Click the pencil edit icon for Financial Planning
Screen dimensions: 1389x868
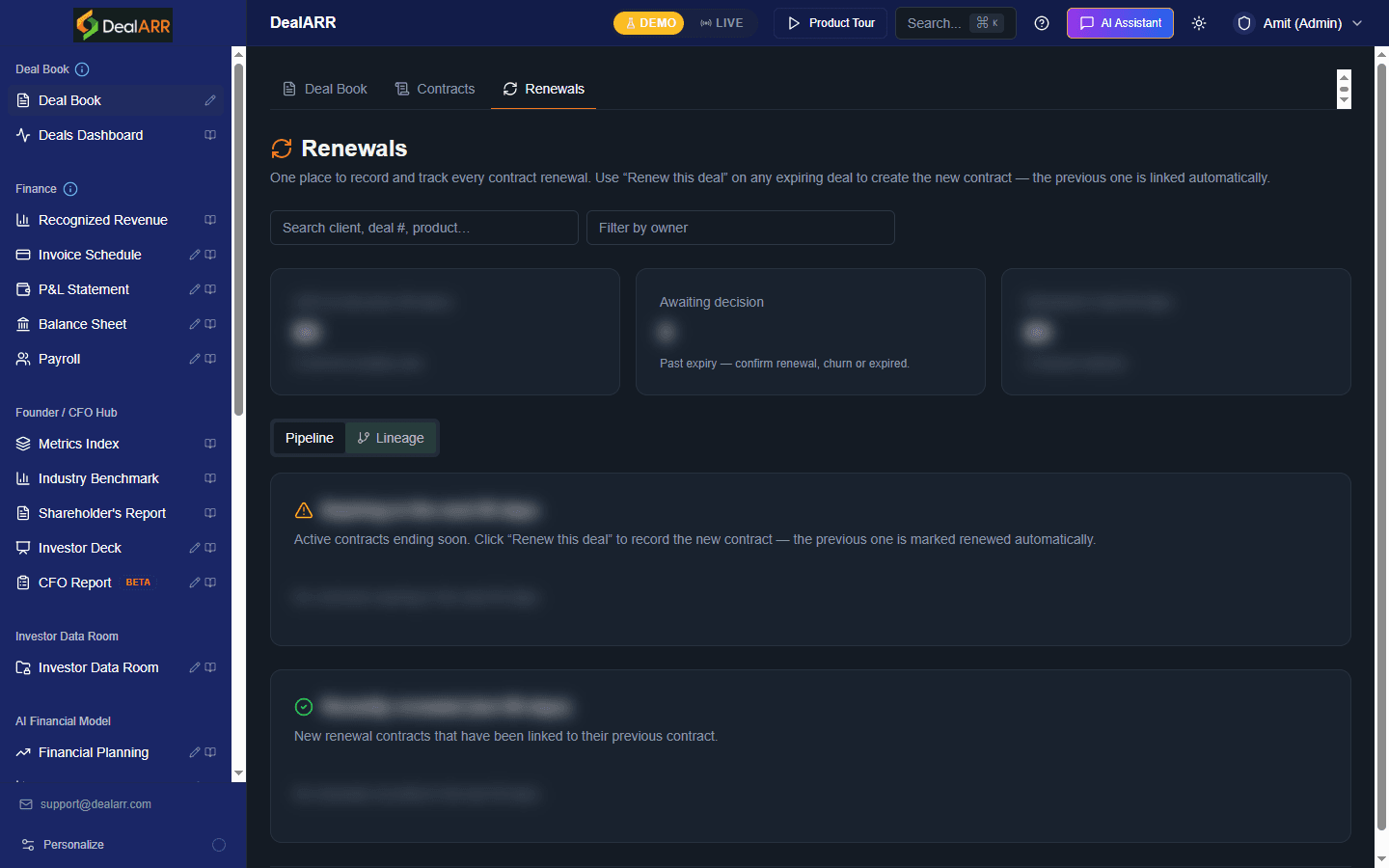point(195,752)
